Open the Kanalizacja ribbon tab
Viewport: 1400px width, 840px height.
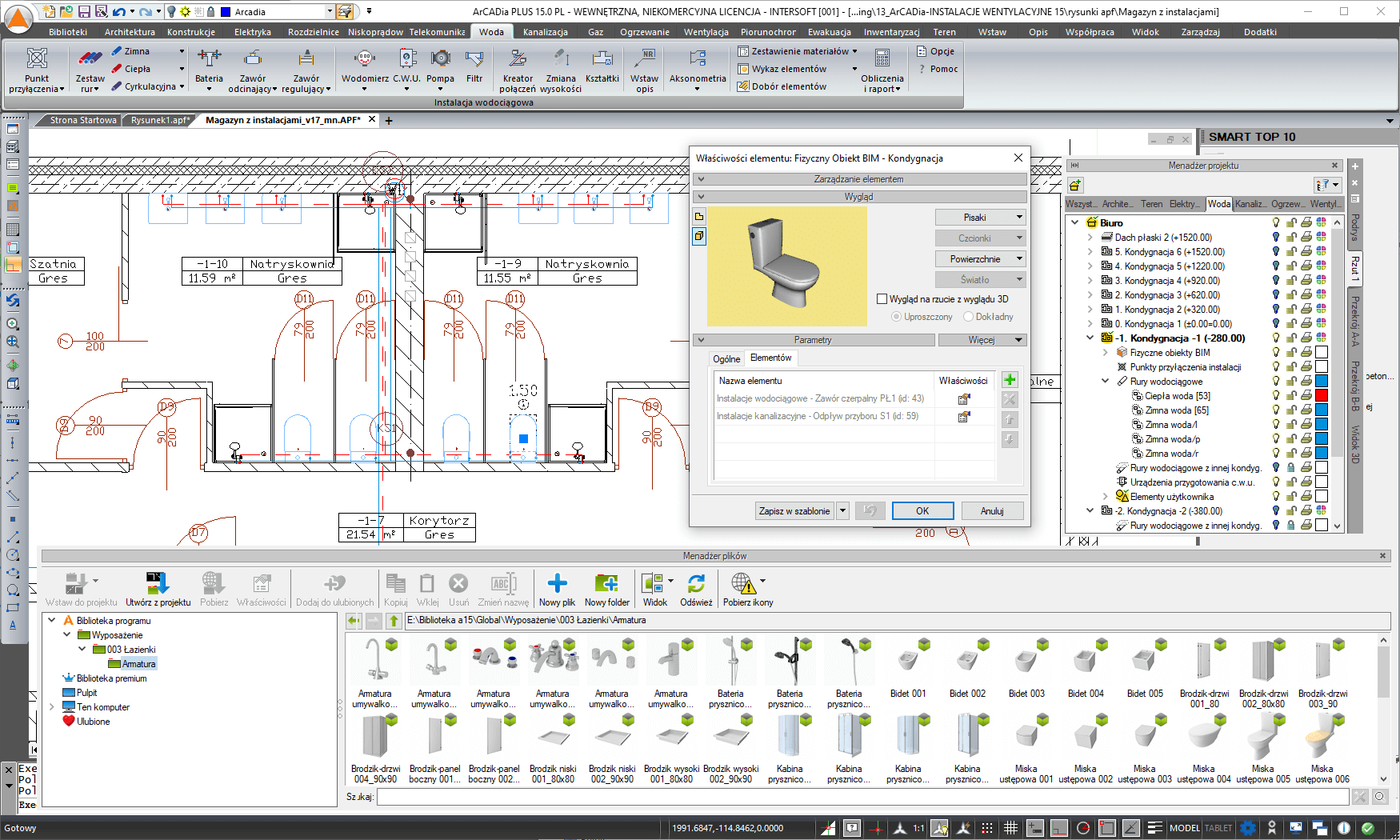[545, 32]
